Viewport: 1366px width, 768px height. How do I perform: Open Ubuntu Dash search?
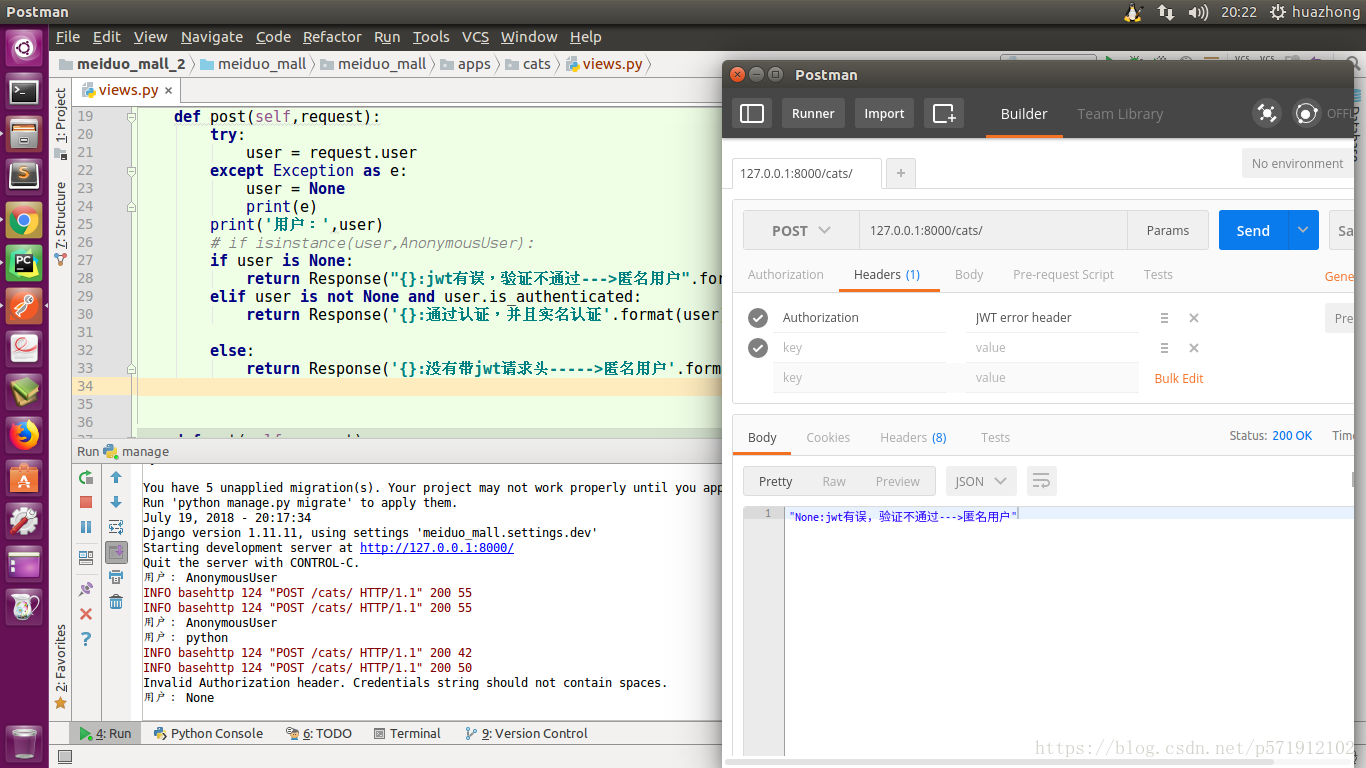[24, 47]
